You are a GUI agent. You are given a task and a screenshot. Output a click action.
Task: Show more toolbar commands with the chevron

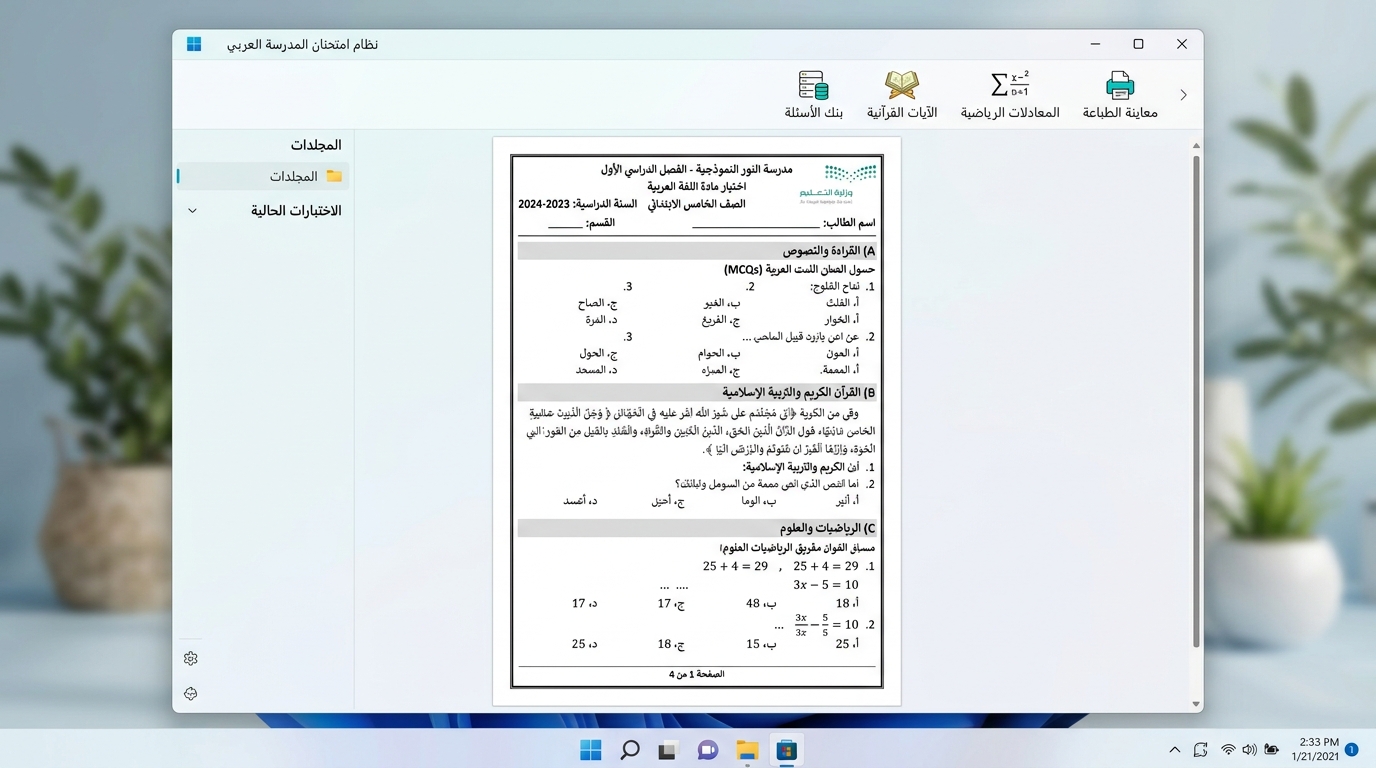pos(1183,95)
